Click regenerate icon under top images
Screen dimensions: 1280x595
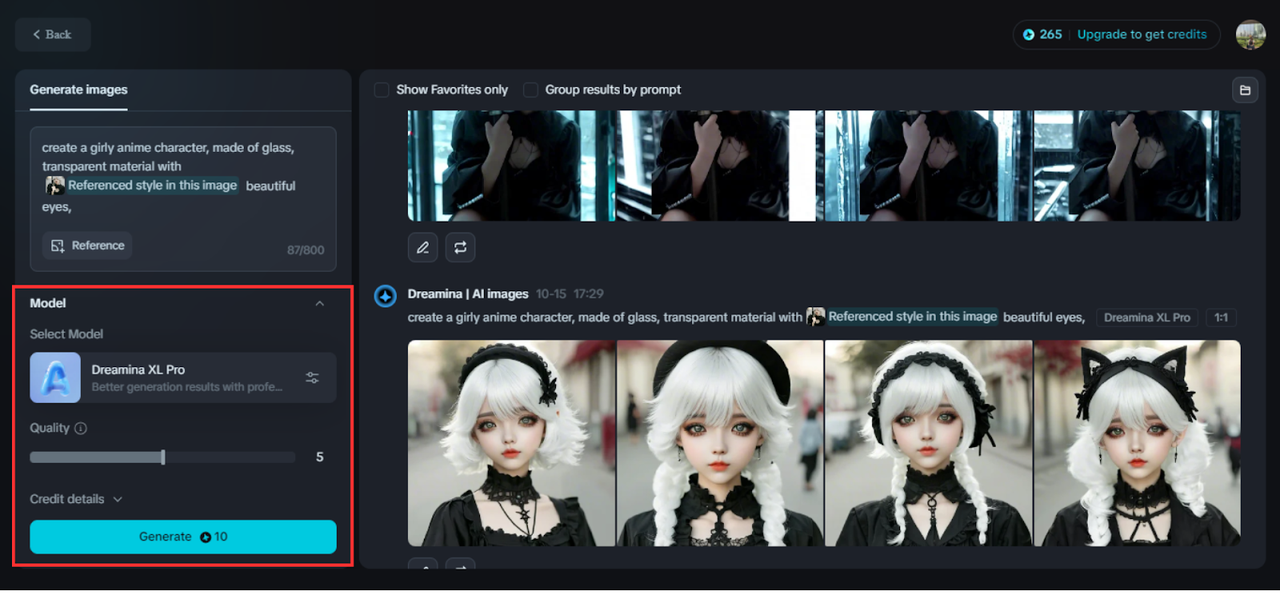point(460,247)
